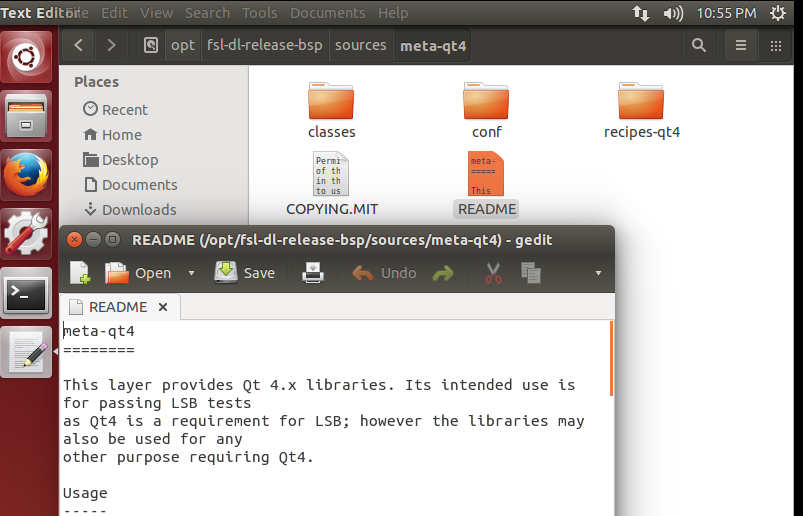803x516 pixels.
Task: Close the README tab
Action: tap(163, 307)
